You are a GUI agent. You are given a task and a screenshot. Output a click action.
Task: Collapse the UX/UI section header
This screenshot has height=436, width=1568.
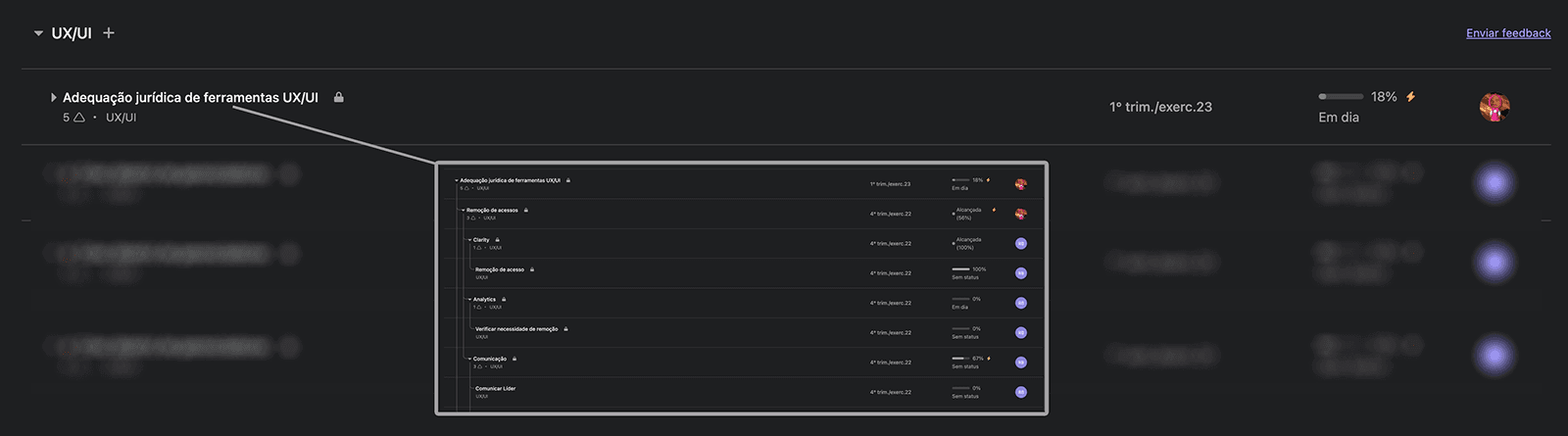pyautogui.click(x=38, y=33)
